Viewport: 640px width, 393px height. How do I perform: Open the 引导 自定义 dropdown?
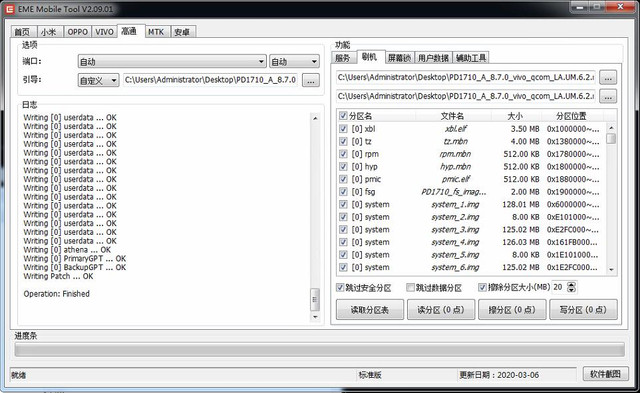point(98,80)
